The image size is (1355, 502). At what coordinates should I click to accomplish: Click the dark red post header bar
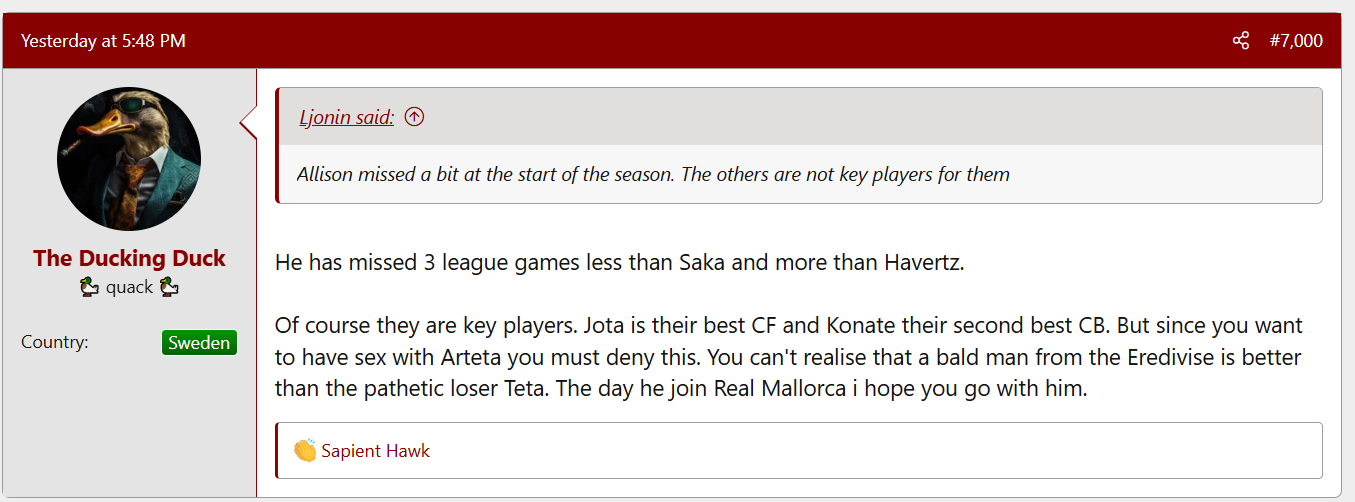click(x=671, y=41)
